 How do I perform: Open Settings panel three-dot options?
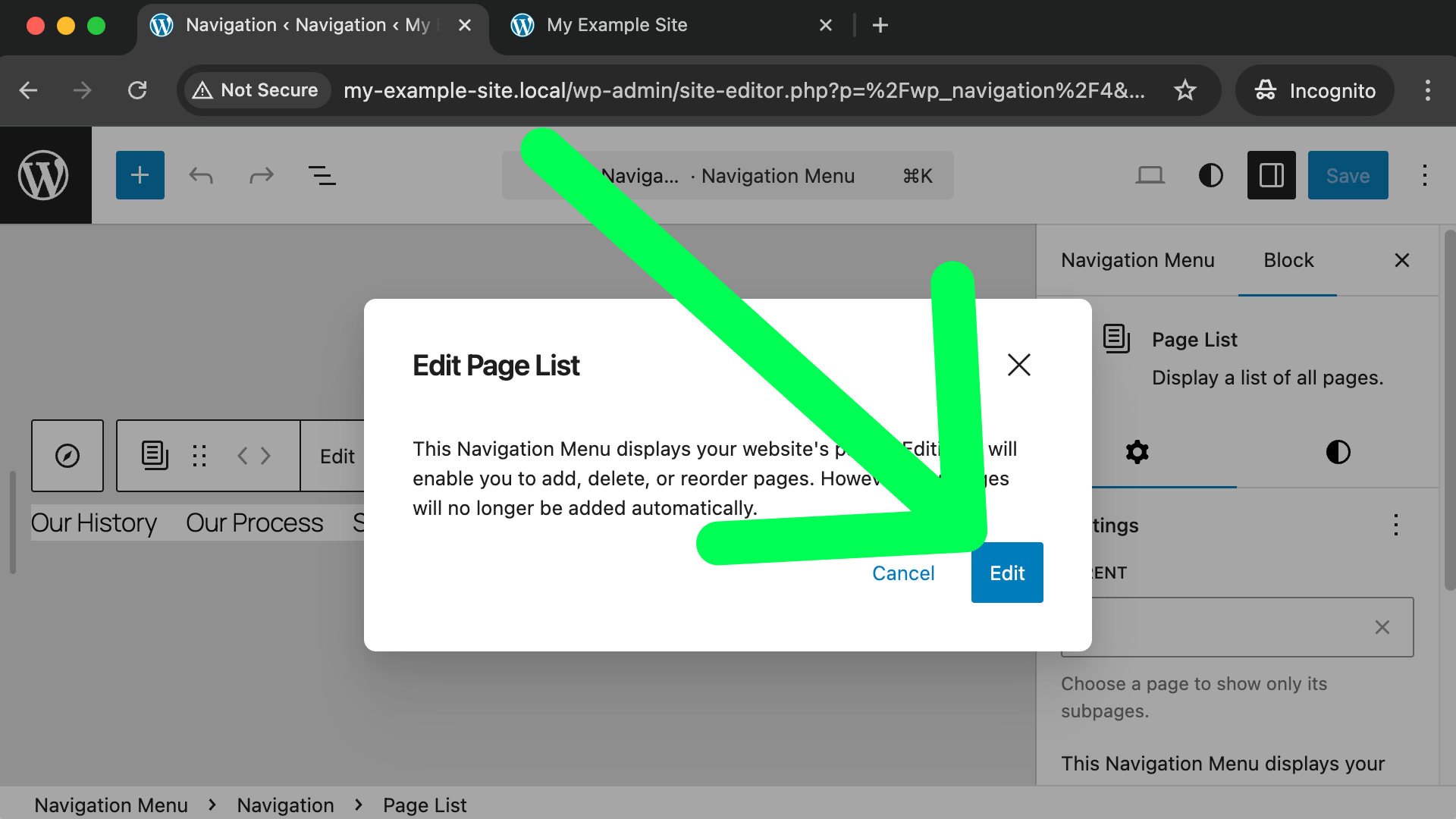click(x=1395, y=525)
